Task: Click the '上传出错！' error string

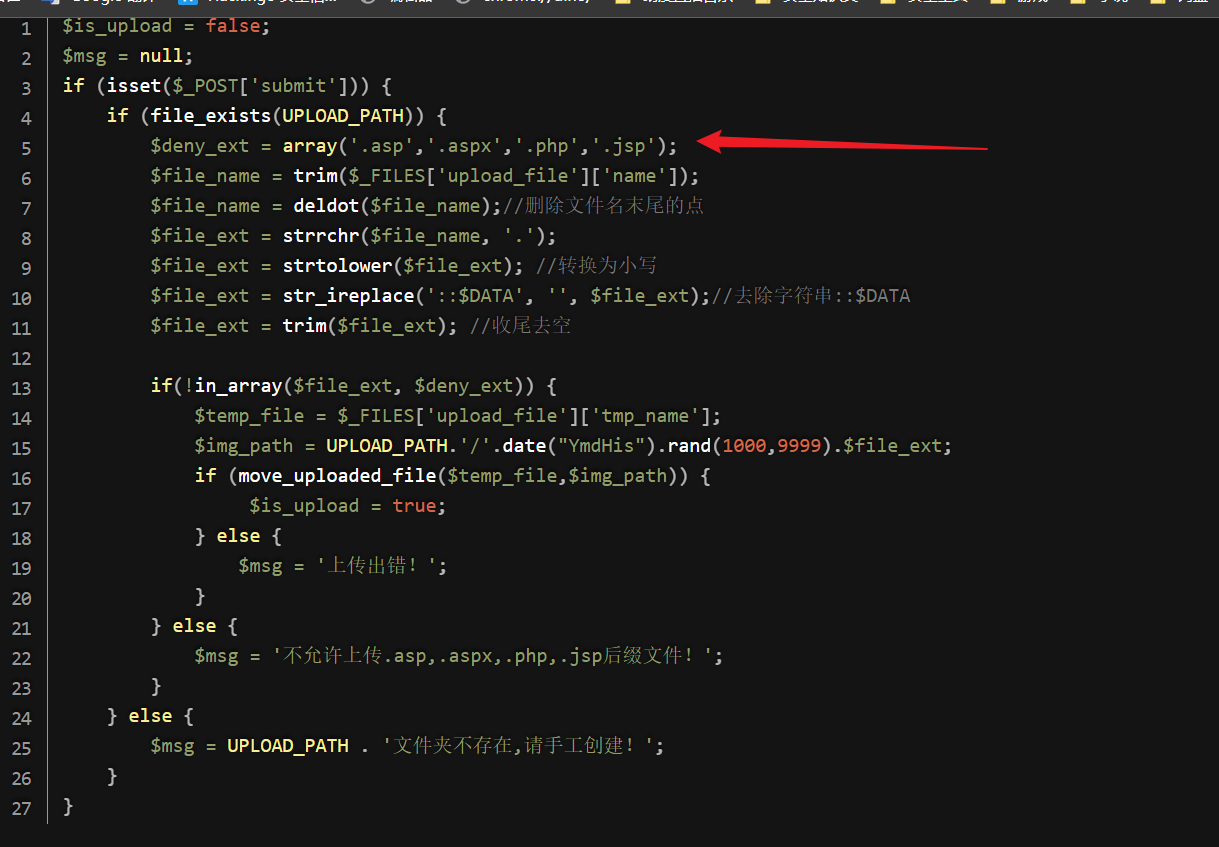Action: click(376, 566)
